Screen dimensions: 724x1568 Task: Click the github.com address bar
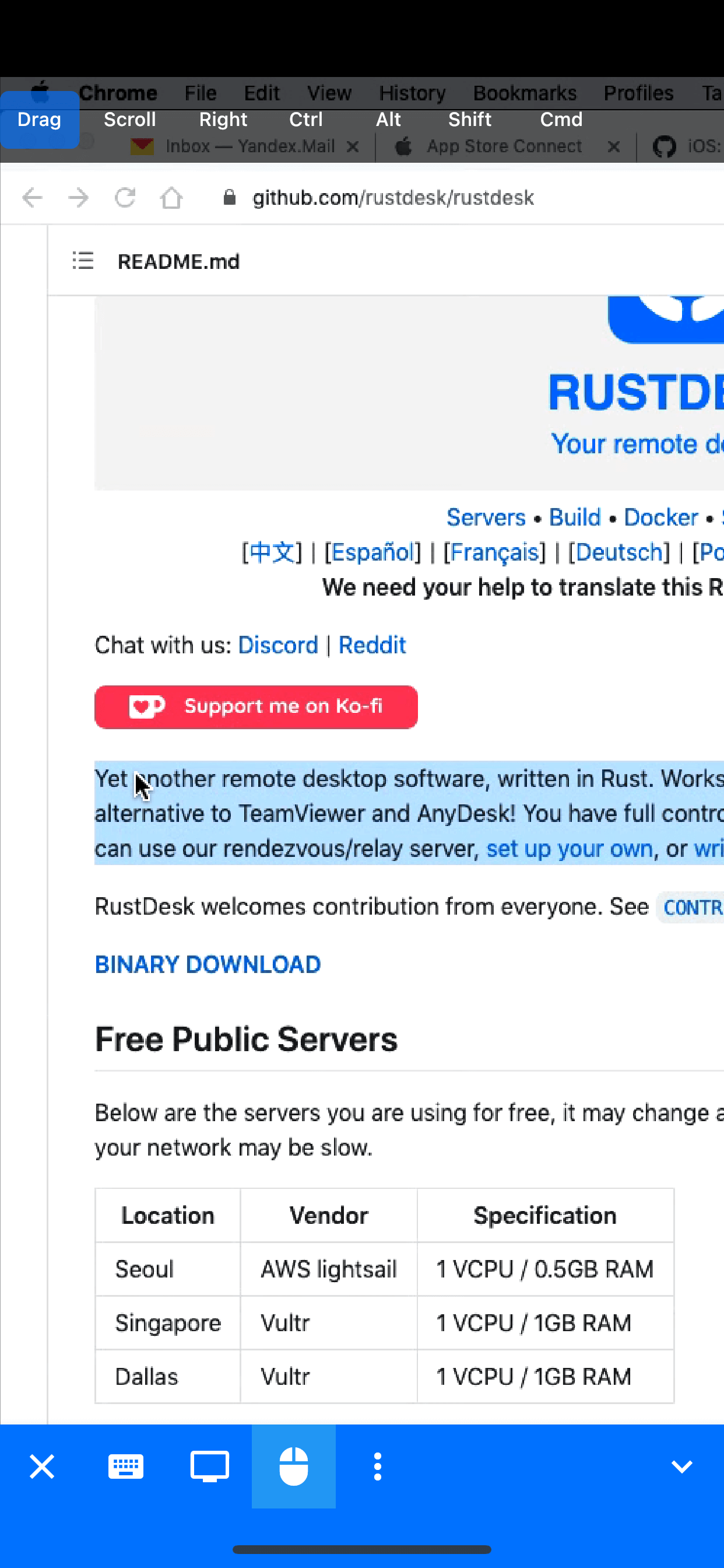[393, 198]
